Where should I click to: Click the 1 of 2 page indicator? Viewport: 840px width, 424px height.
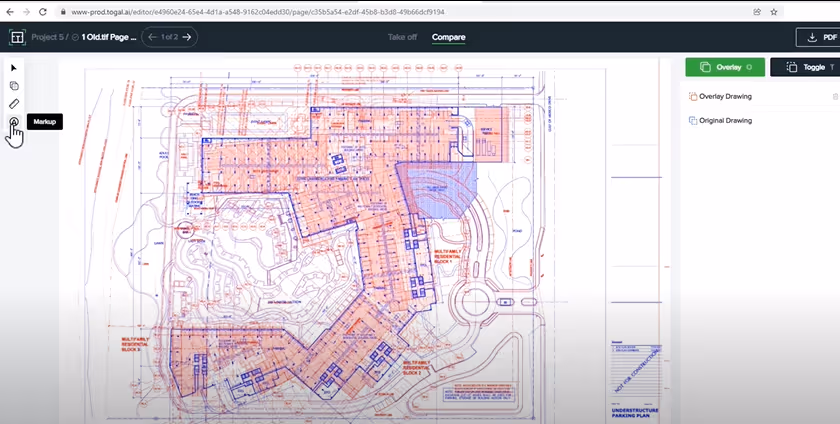coord(169,37)
